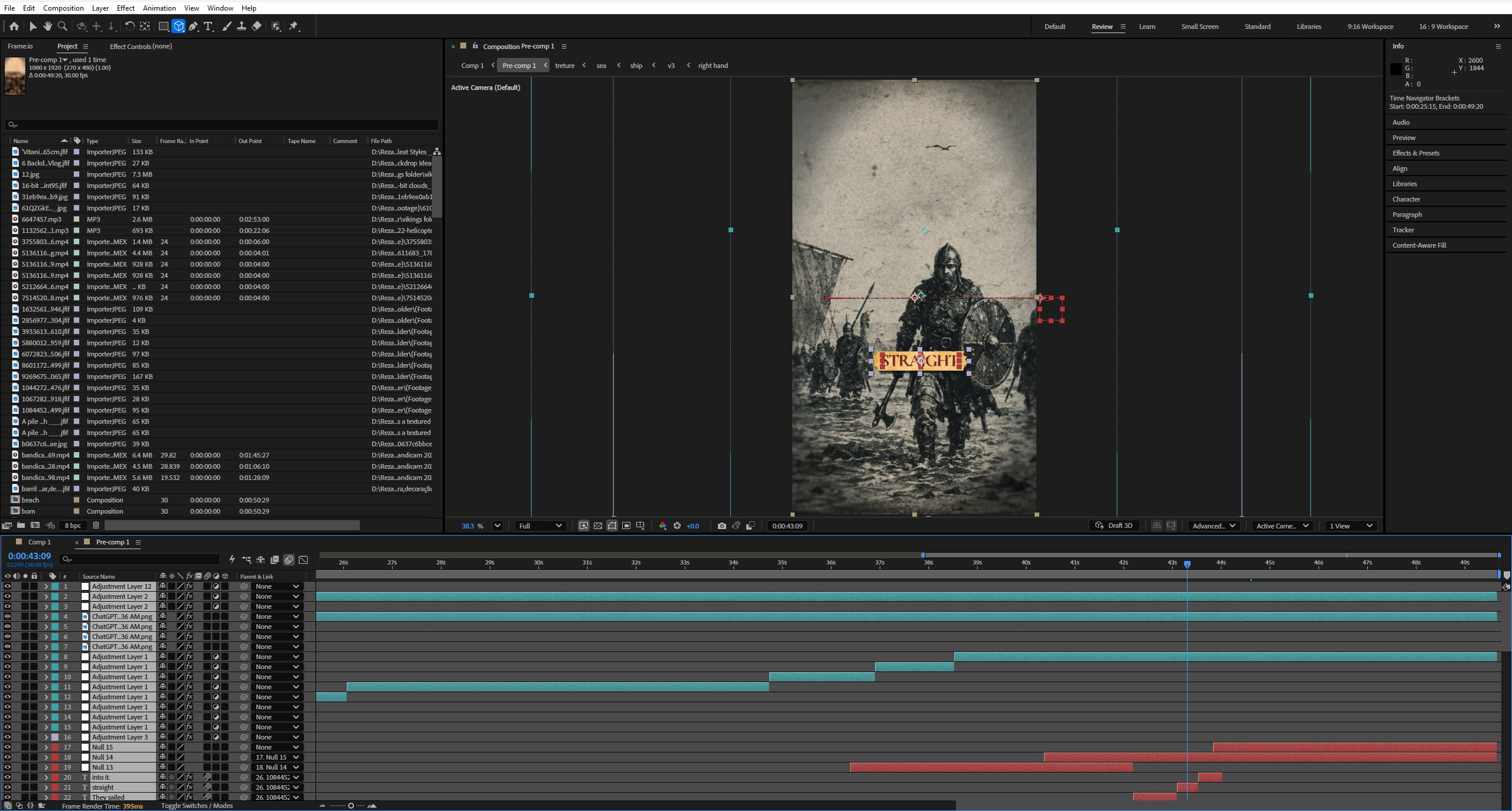
Task: Take snapshot with camera icon in viewer
Action: click(721, 525)
